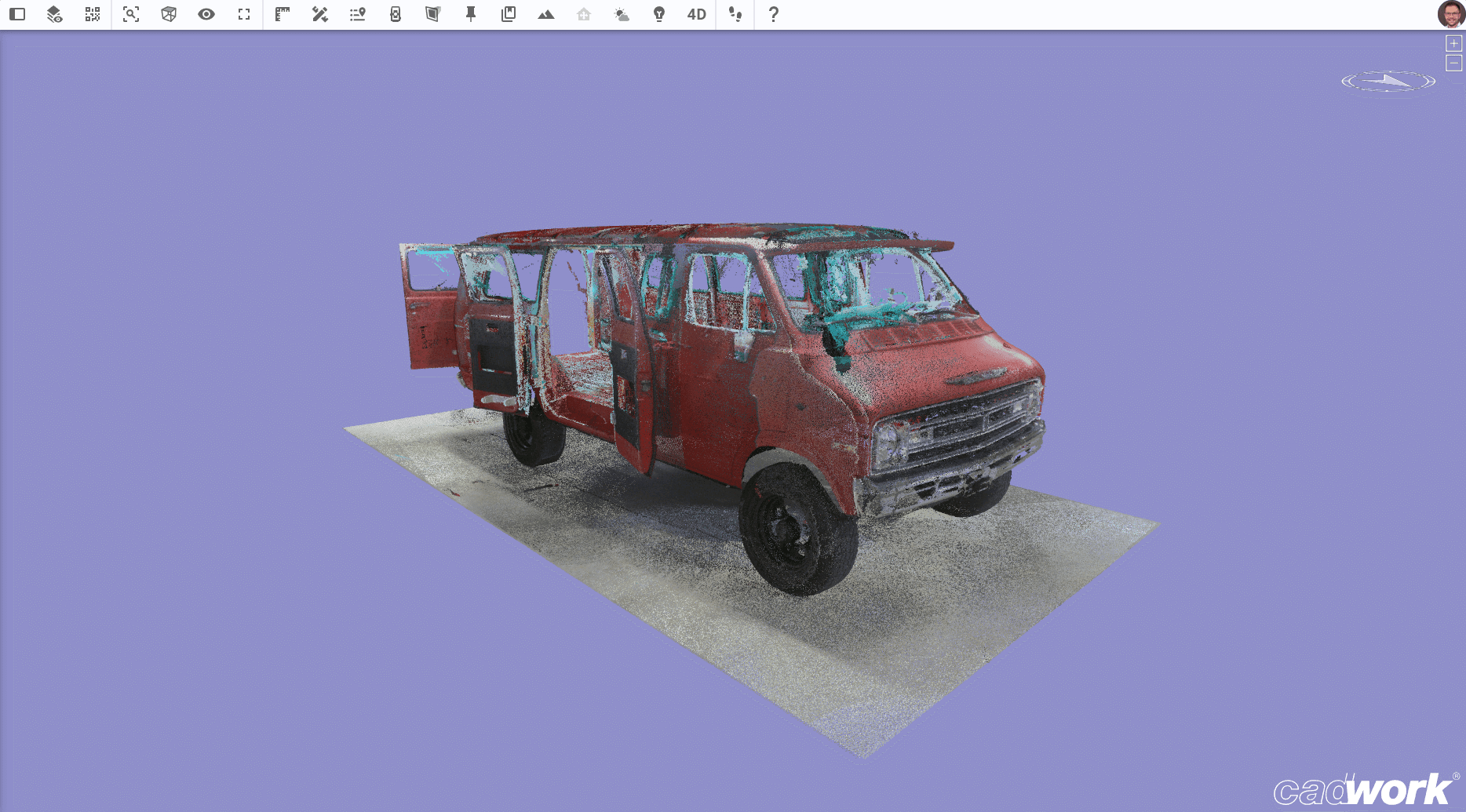
Task: Return to the home view
Action: [x=583, y=14]
